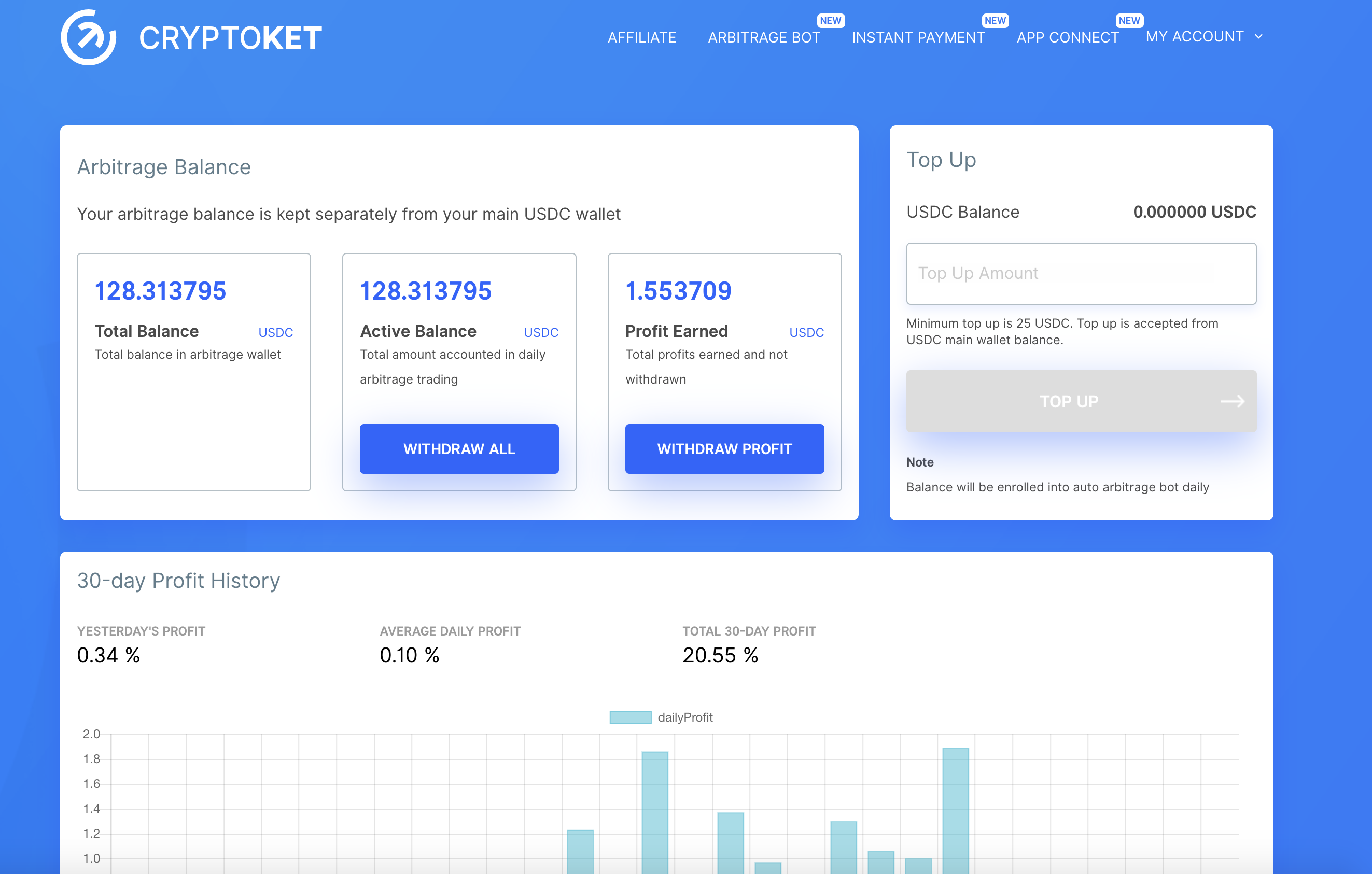Go to Instant Payment

pos(918,38)
